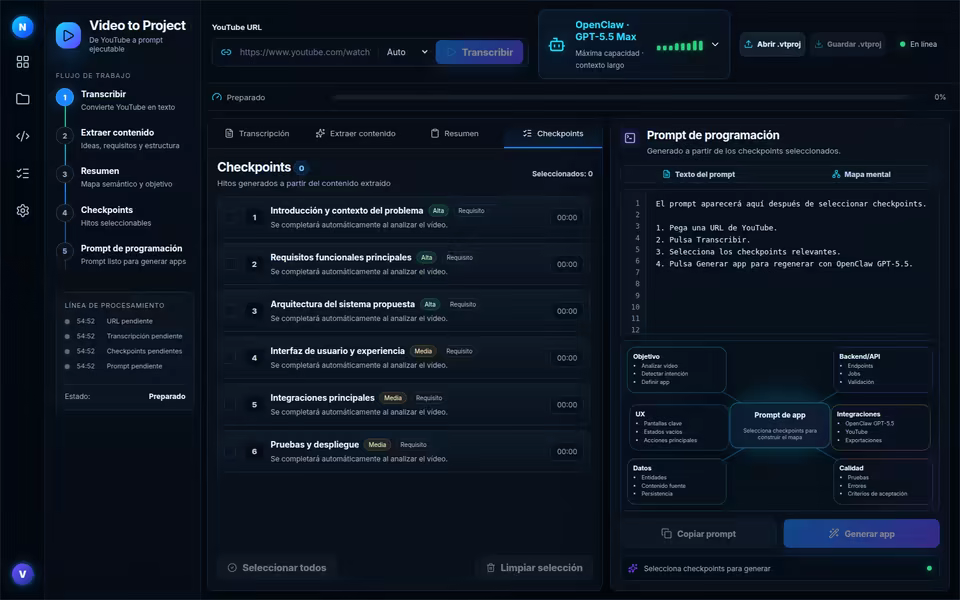Viewport: 960px width, 600px height.
Task: Open the dashboard grid icon in sidebar
Action: coord(23,62)
